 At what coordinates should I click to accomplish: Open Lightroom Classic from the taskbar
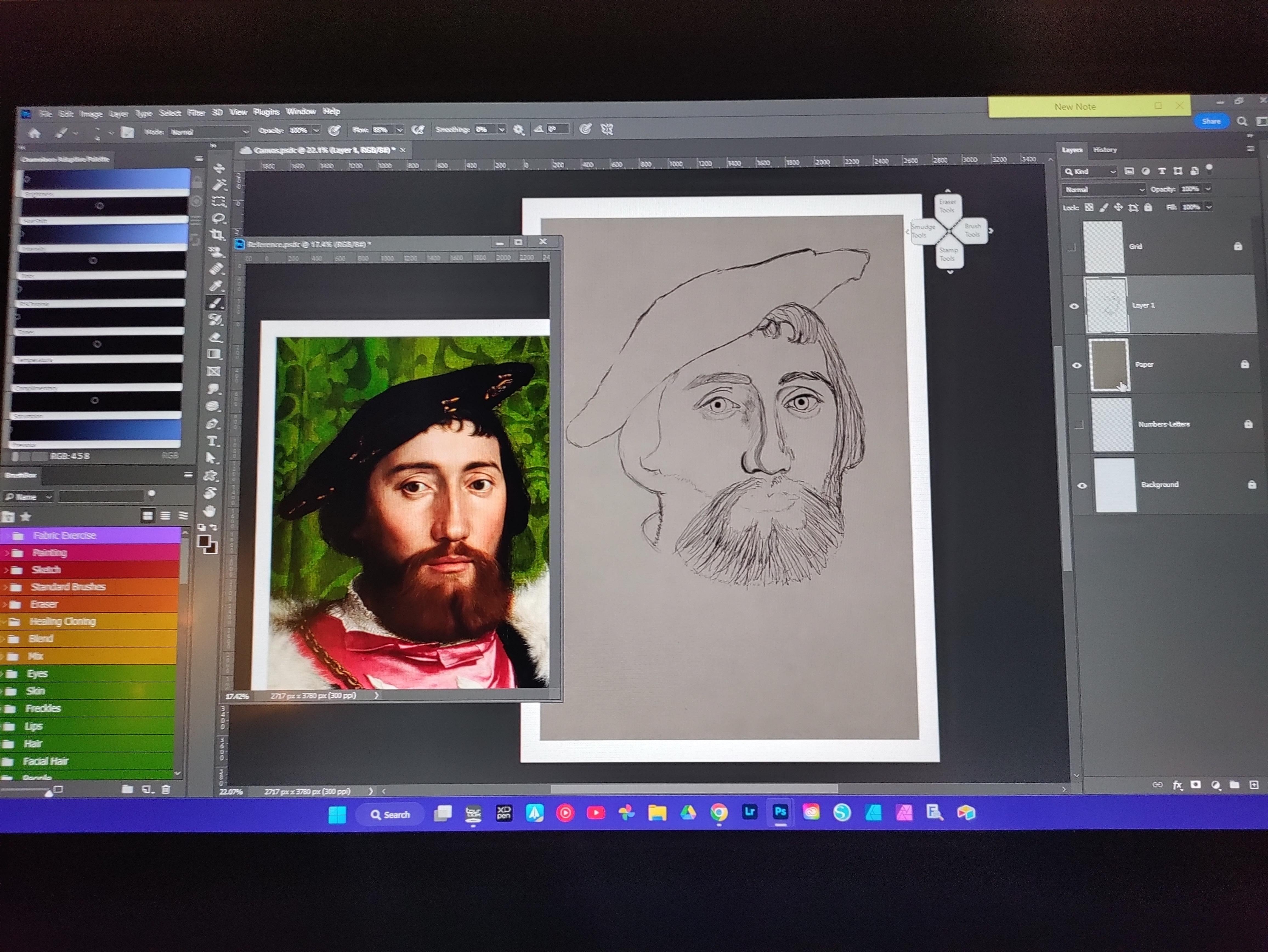pyautogui.click(x=750, y=812)
